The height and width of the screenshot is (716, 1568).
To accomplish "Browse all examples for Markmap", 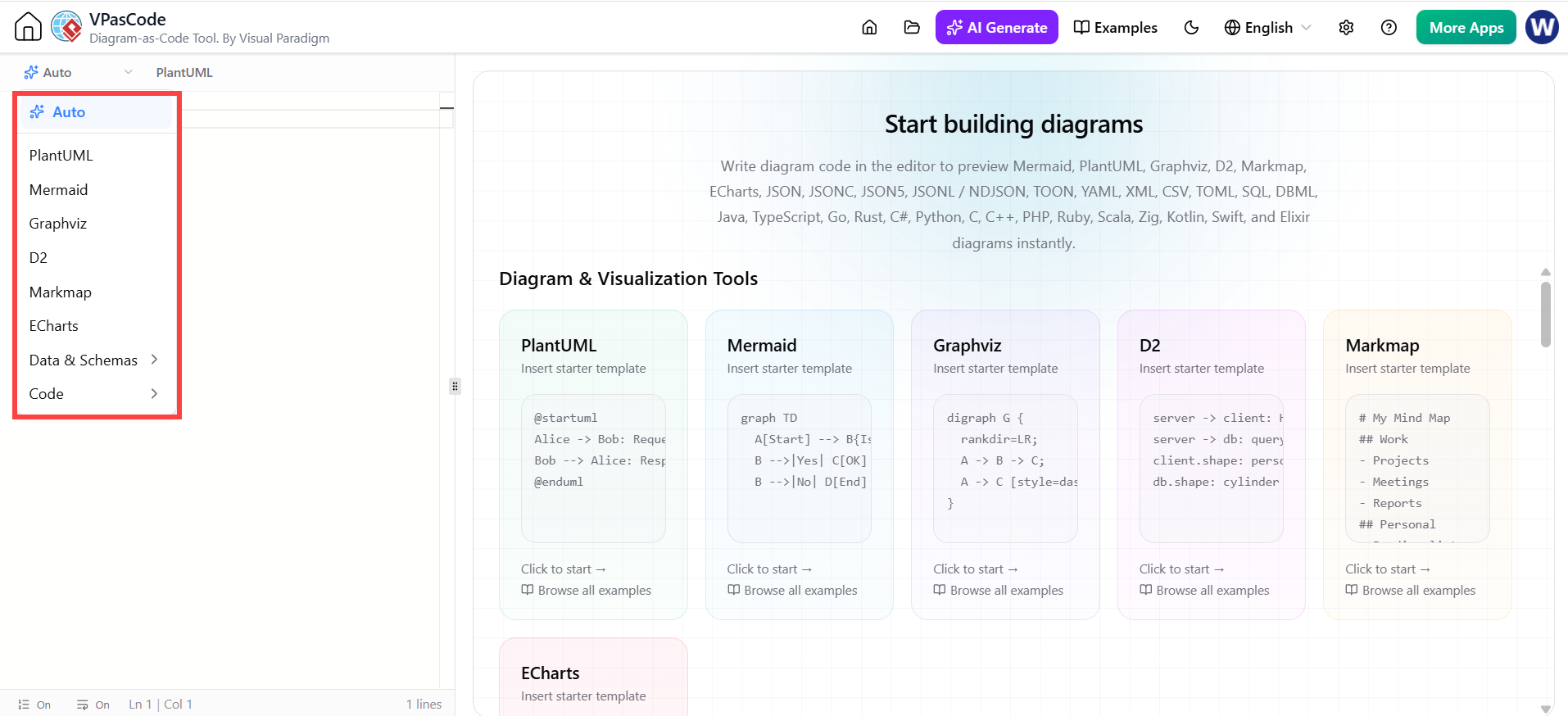I will 1411,591.
